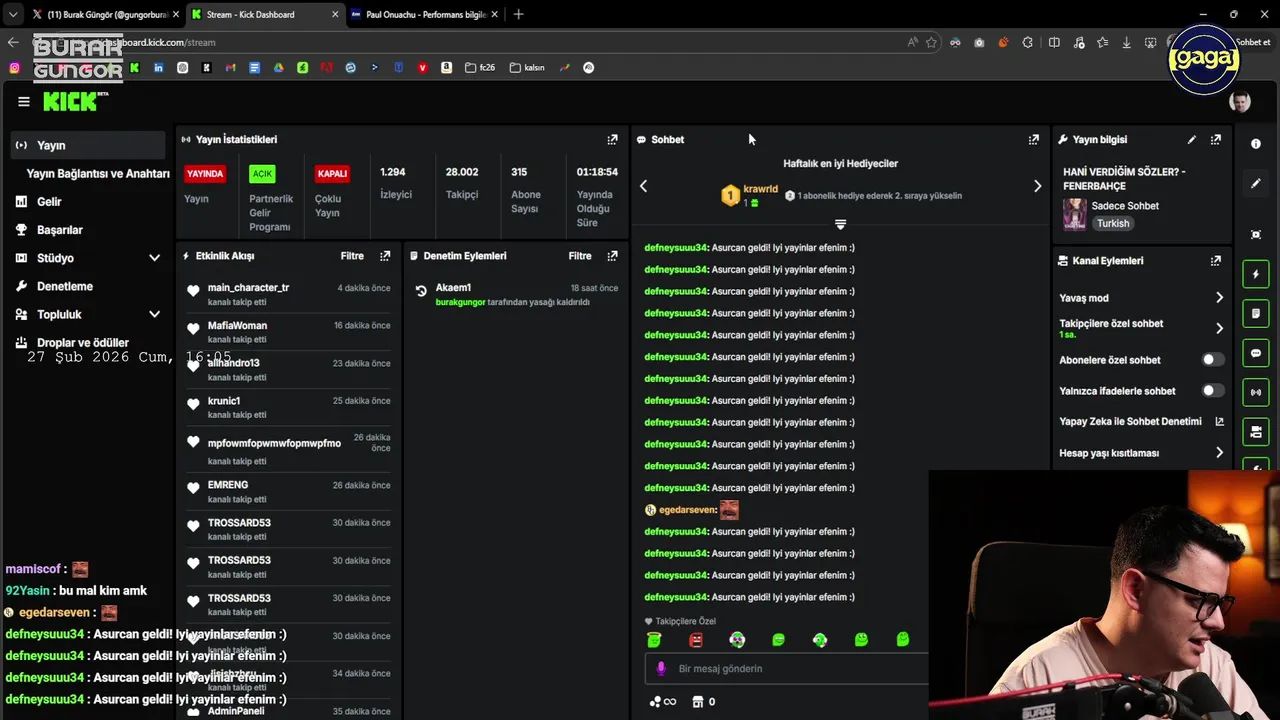Pop out the Yayın İstatistikleri panel

[612, 140]
